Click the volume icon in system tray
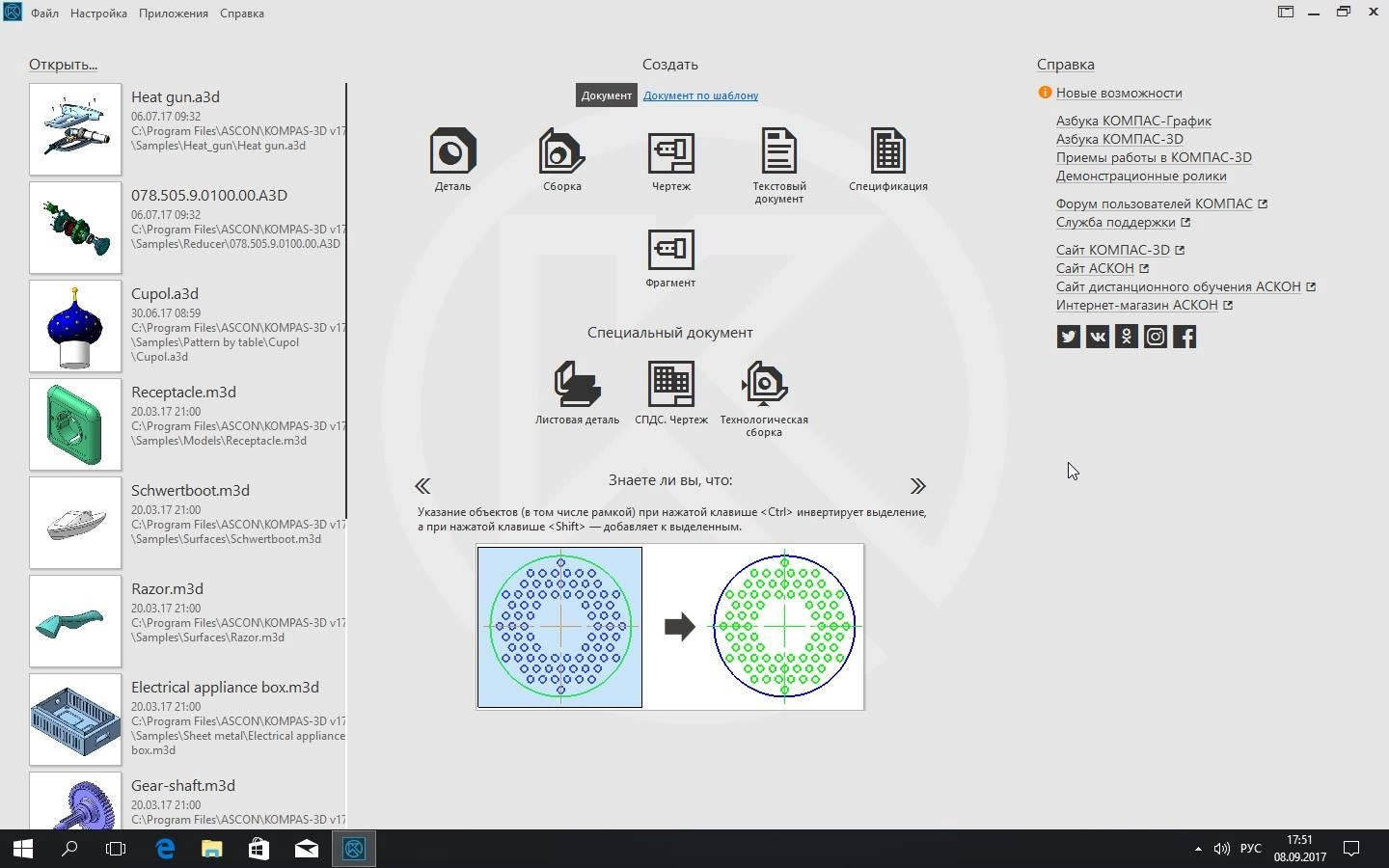 (x=1222, y=849)
